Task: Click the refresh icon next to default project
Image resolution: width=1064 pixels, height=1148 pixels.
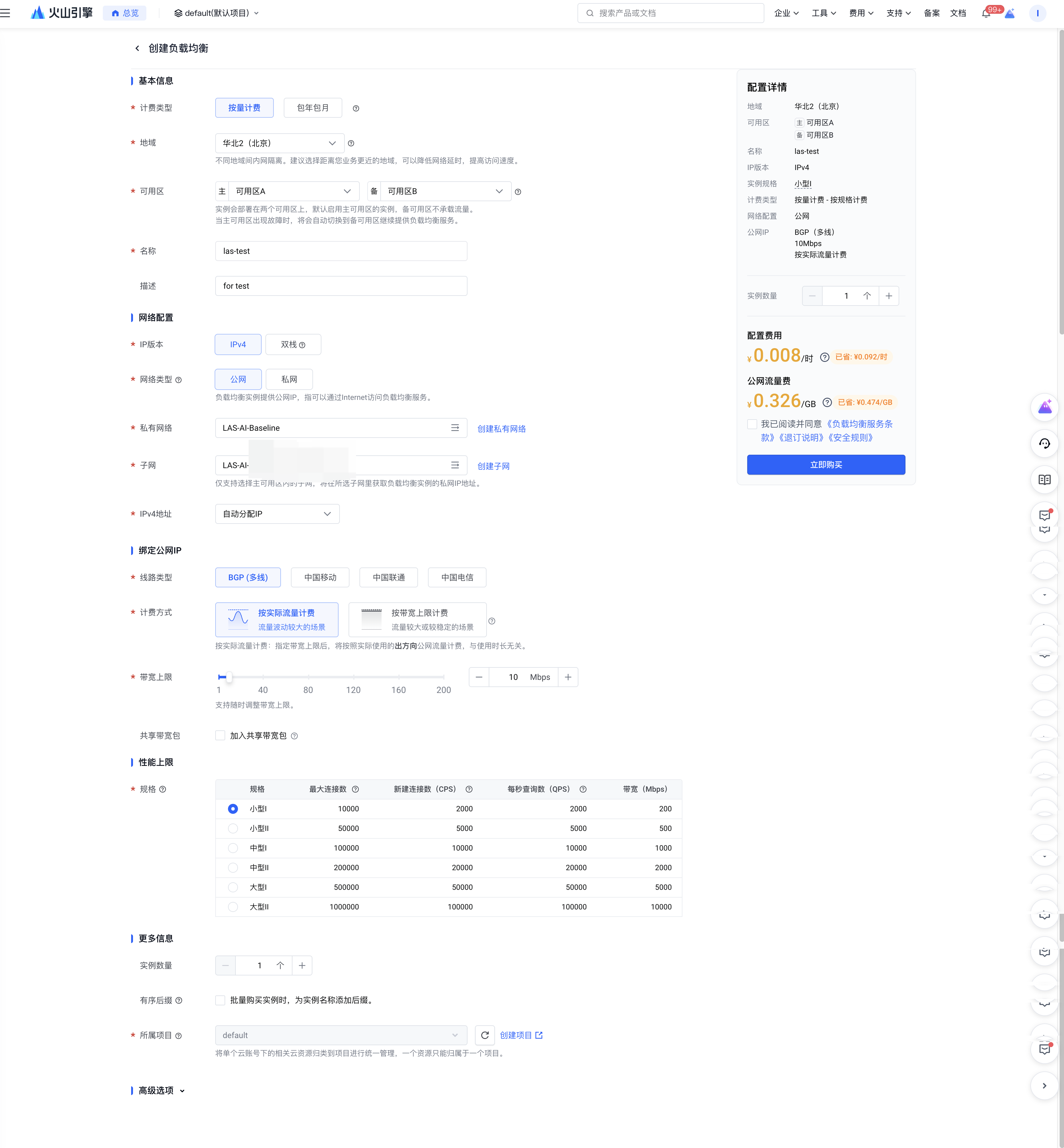Action: tap(485, 1035)
